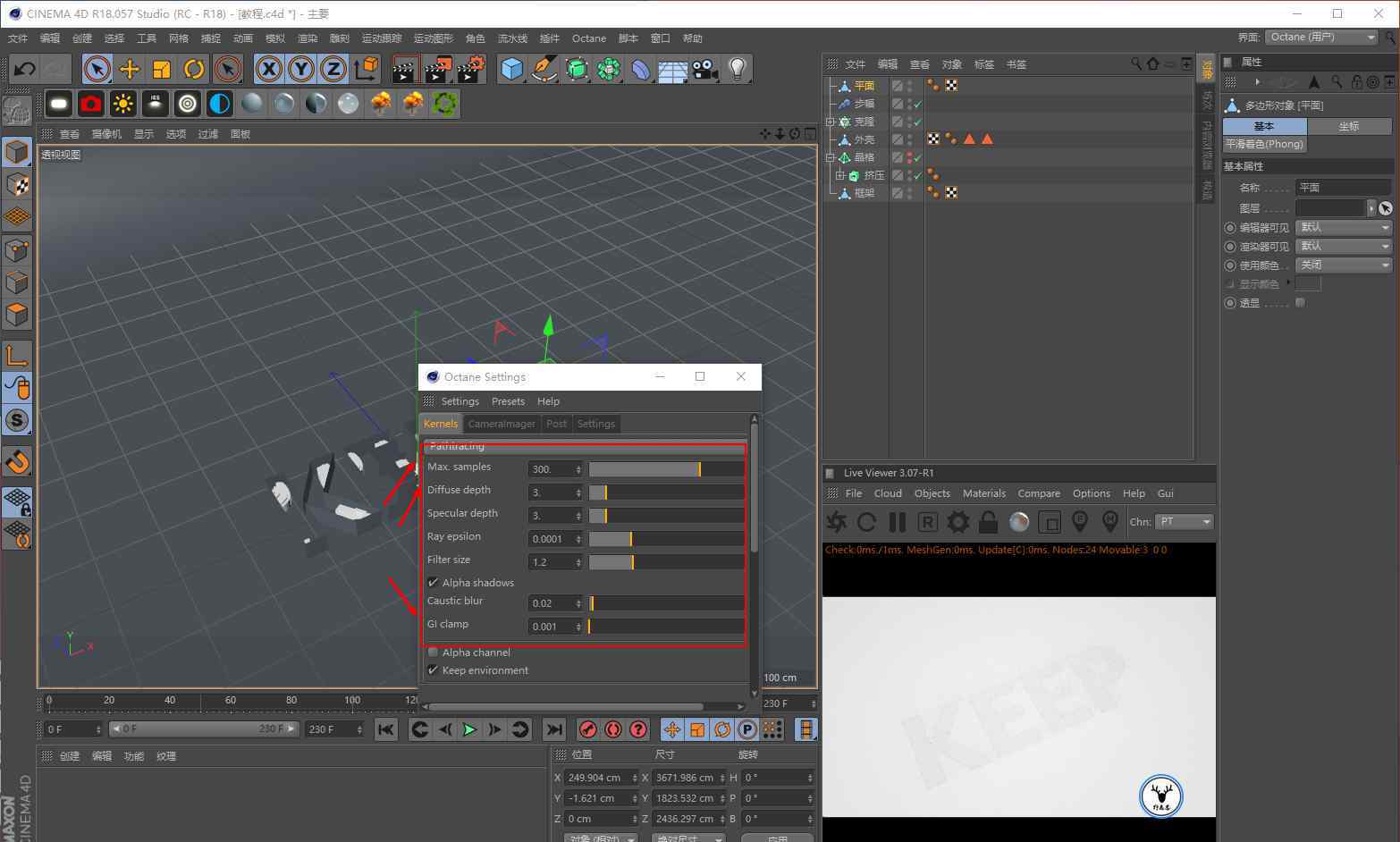Click the Live Viewer clay mode sphere

tap(1019, 522)
